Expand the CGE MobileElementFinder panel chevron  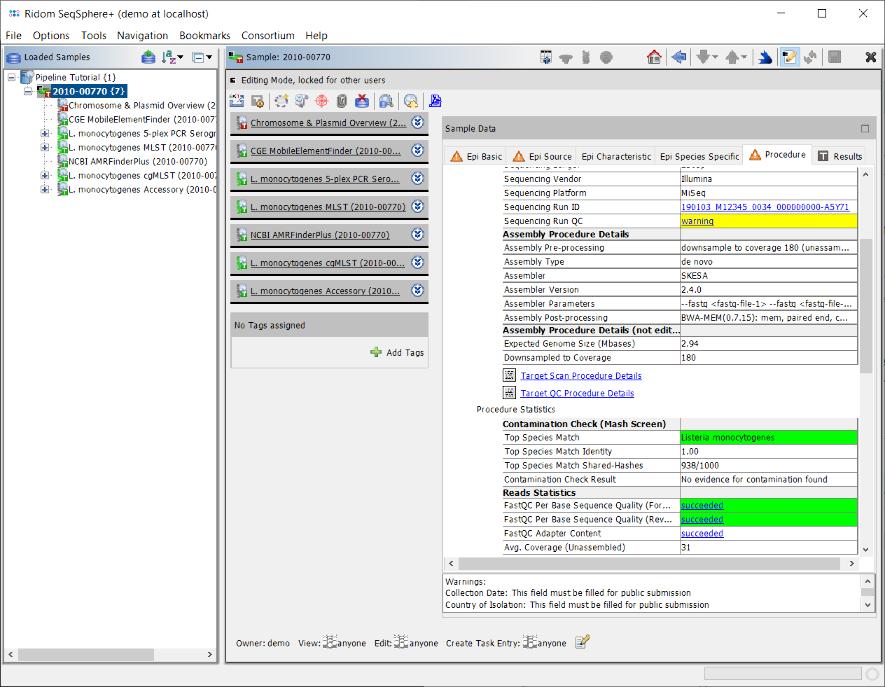coord(417,150)
